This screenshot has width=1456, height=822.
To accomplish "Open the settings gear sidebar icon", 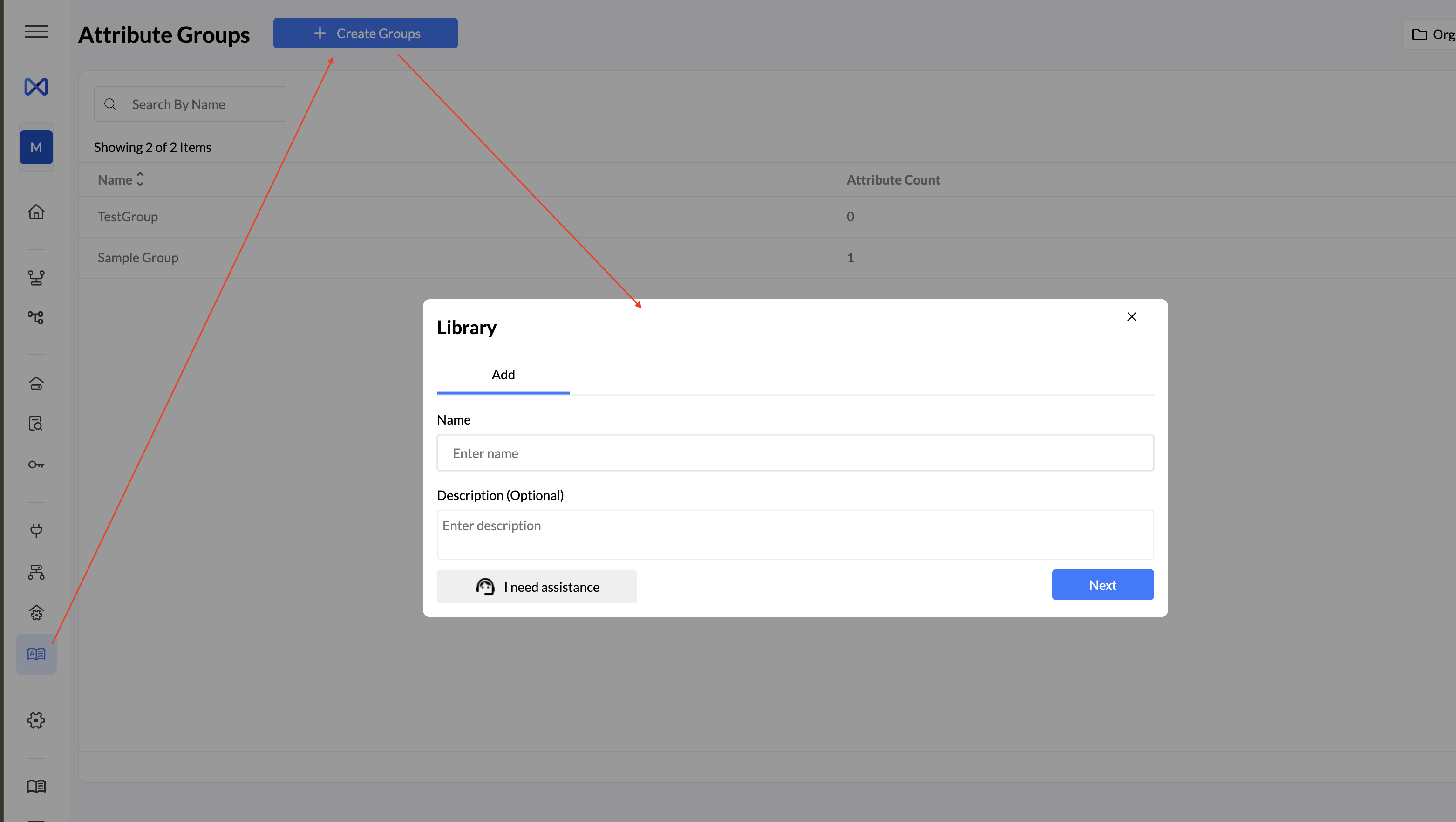I will 36,720.
